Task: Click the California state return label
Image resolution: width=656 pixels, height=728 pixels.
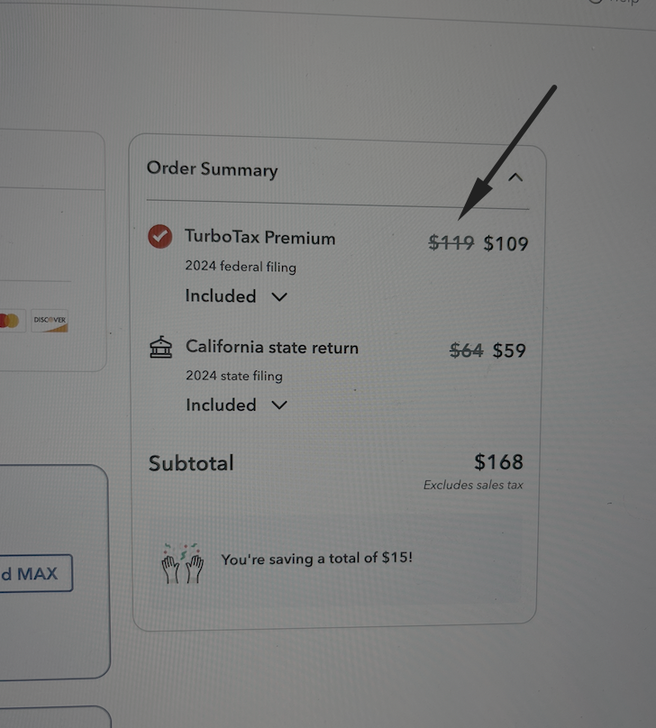Action: [271, 348]
